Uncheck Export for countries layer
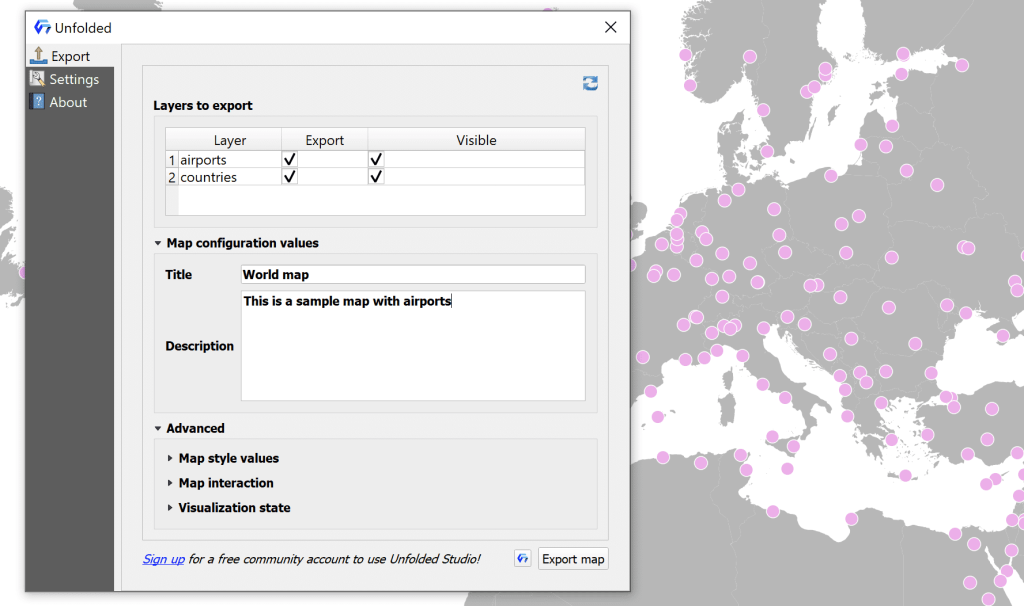Screen dimensions: 1024x606 tap(289, 176)
